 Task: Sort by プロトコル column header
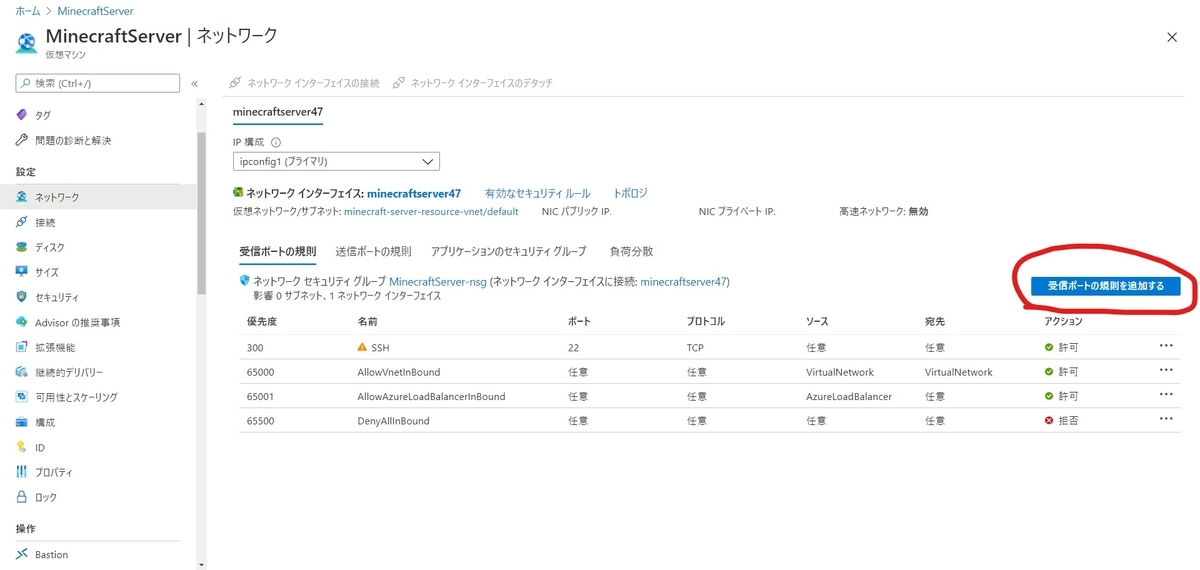[x=706, y=322]
